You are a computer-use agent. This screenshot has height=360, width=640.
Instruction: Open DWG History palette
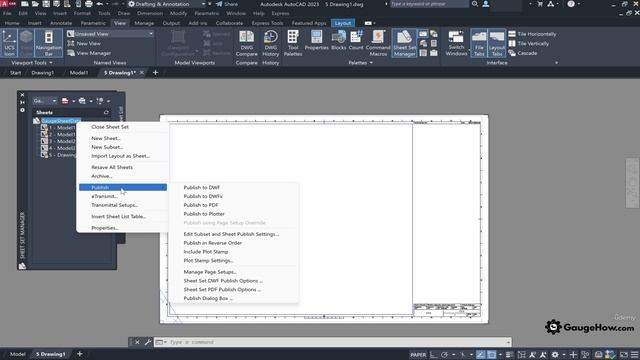[x=271, y=43]
